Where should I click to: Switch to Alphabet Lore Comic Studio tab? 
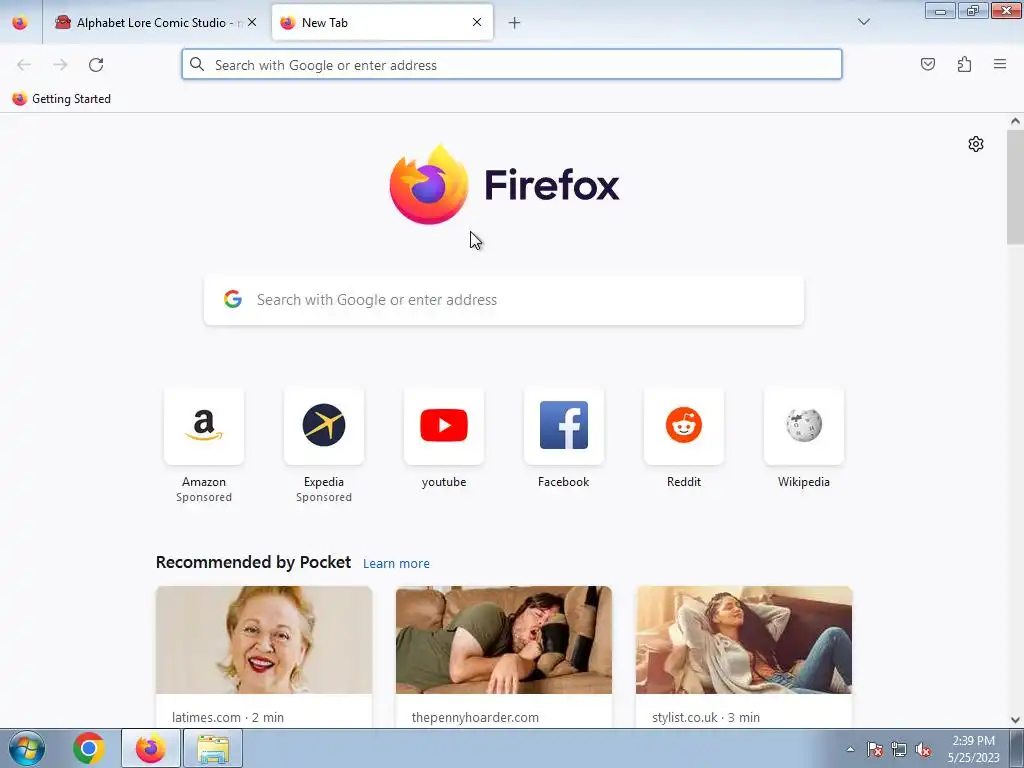(x=155, y=22)
